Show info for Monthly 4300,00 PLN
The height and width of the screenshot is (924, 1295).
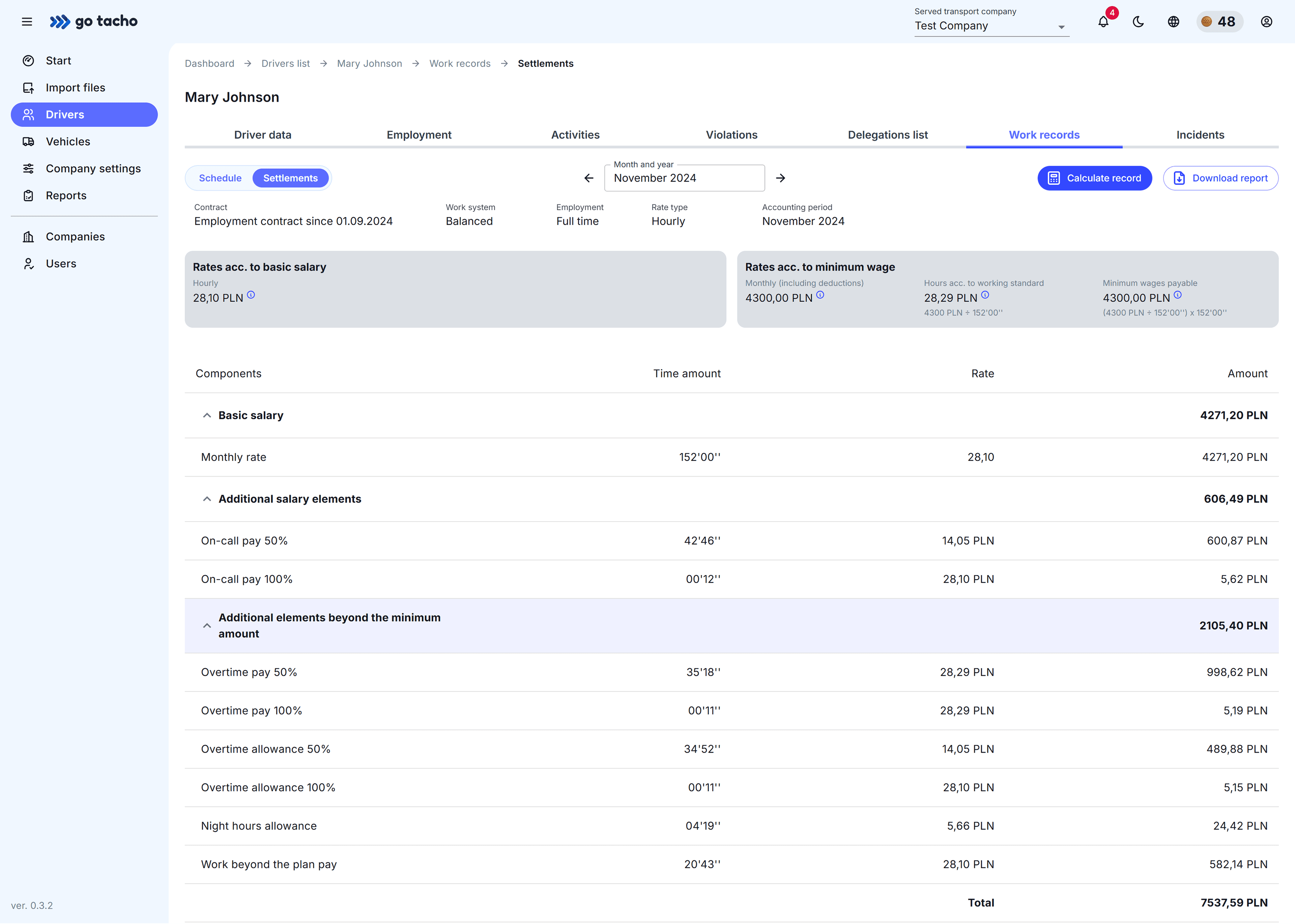[820, 295]
